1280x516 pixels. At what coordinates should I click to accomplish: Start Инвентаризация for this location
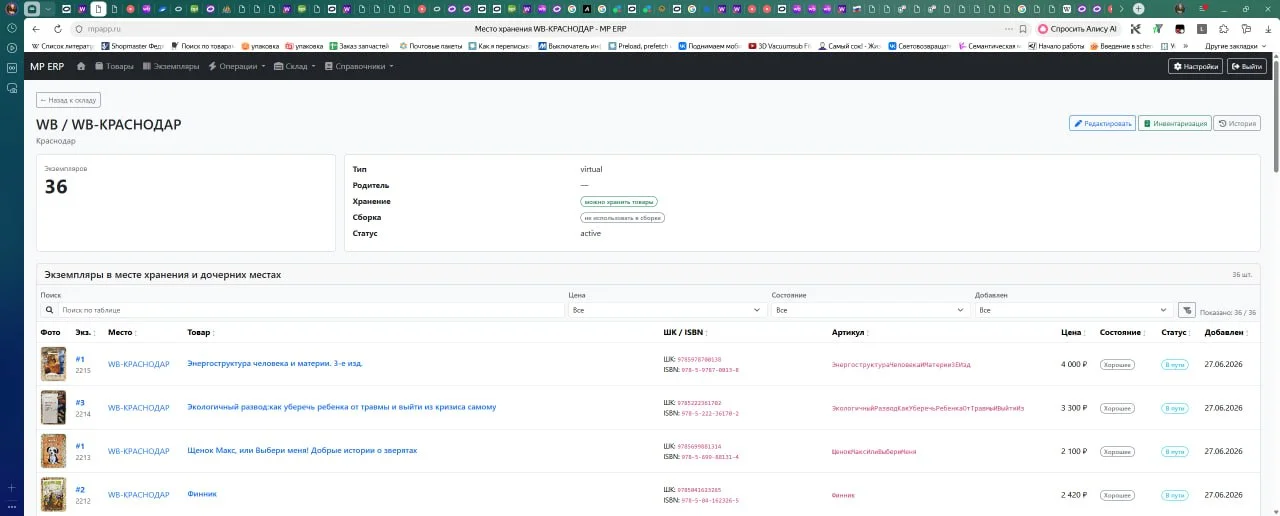click(1175, 124)
